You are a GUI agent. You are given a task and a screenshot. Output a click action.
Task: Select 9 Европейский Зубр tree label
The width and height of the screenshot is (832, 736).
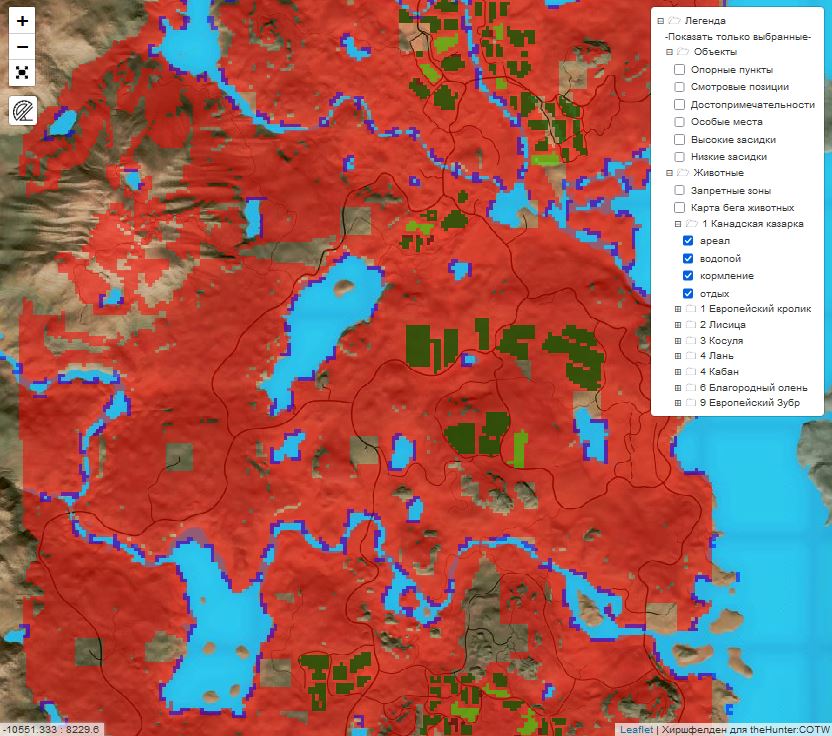(750, 403)
